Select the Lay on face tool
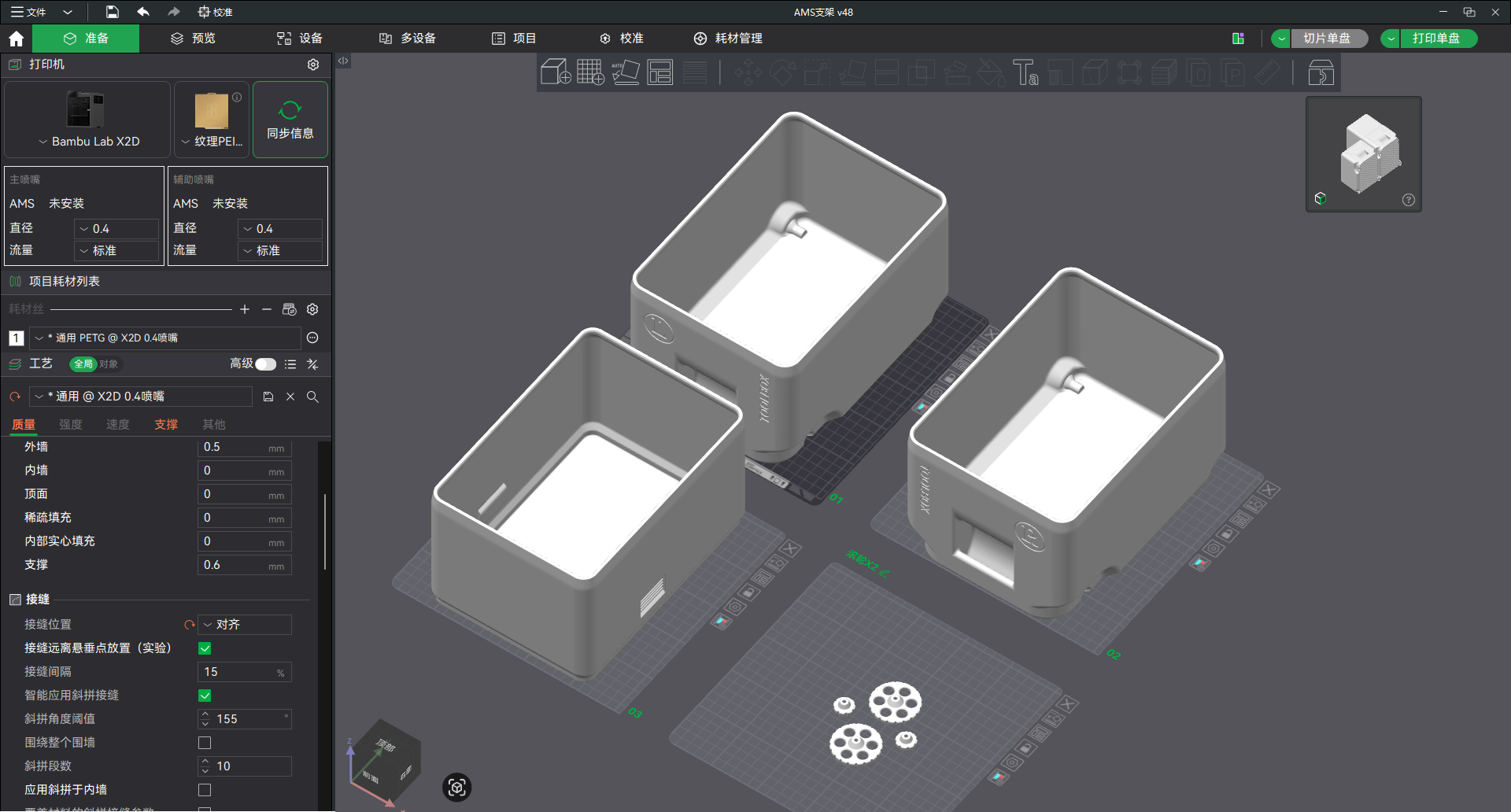This screenshot has height=812, width=1511. (x=852, y=72)
